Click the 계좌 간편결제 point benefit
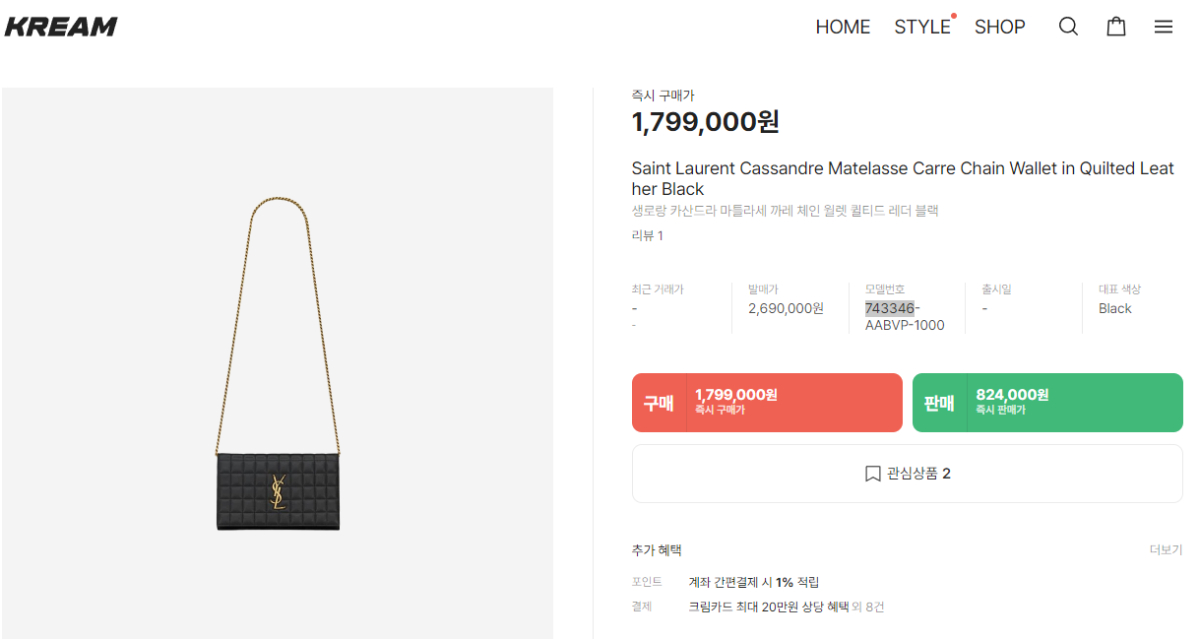 [754, 582]
